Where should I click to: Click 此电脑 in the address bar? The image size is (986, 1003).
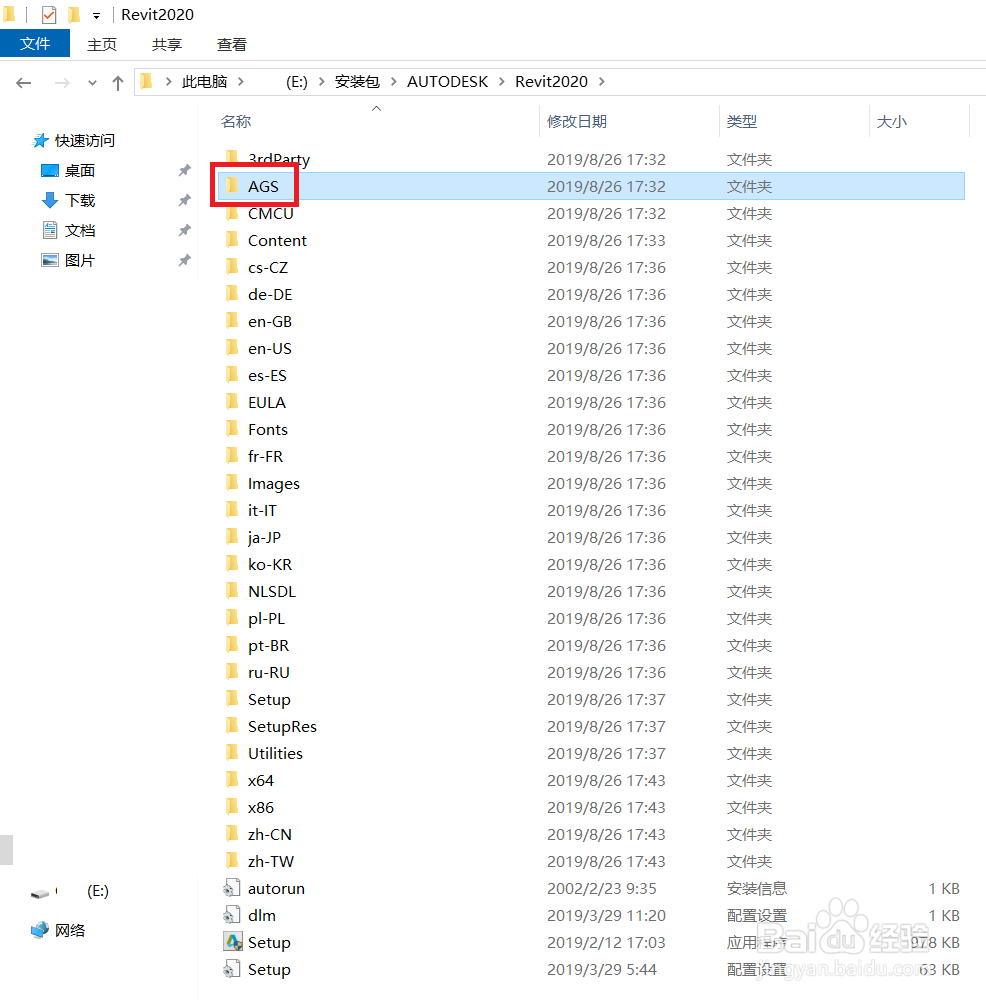205,81
